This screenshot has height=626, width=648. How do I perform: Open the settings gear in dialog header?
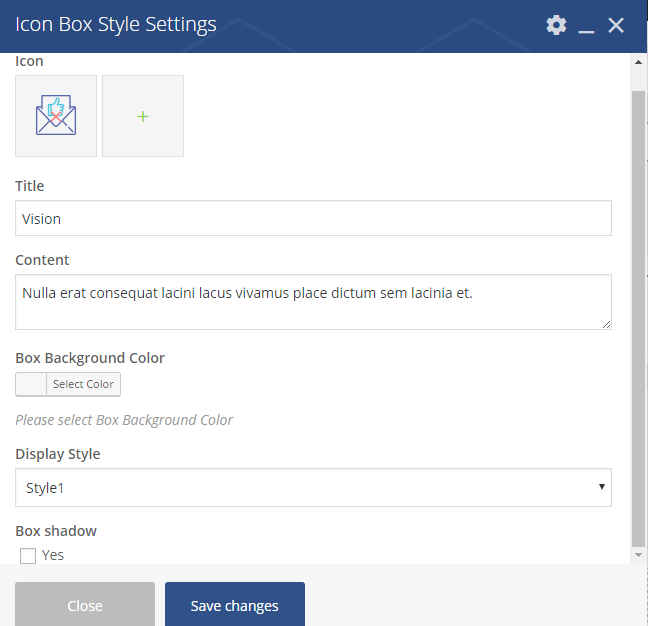(556, 25)
